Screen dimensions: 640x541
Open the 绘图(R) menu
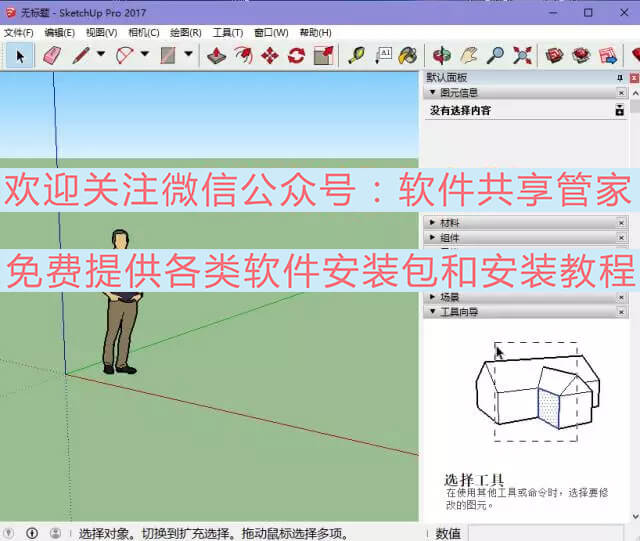[186, 33]
